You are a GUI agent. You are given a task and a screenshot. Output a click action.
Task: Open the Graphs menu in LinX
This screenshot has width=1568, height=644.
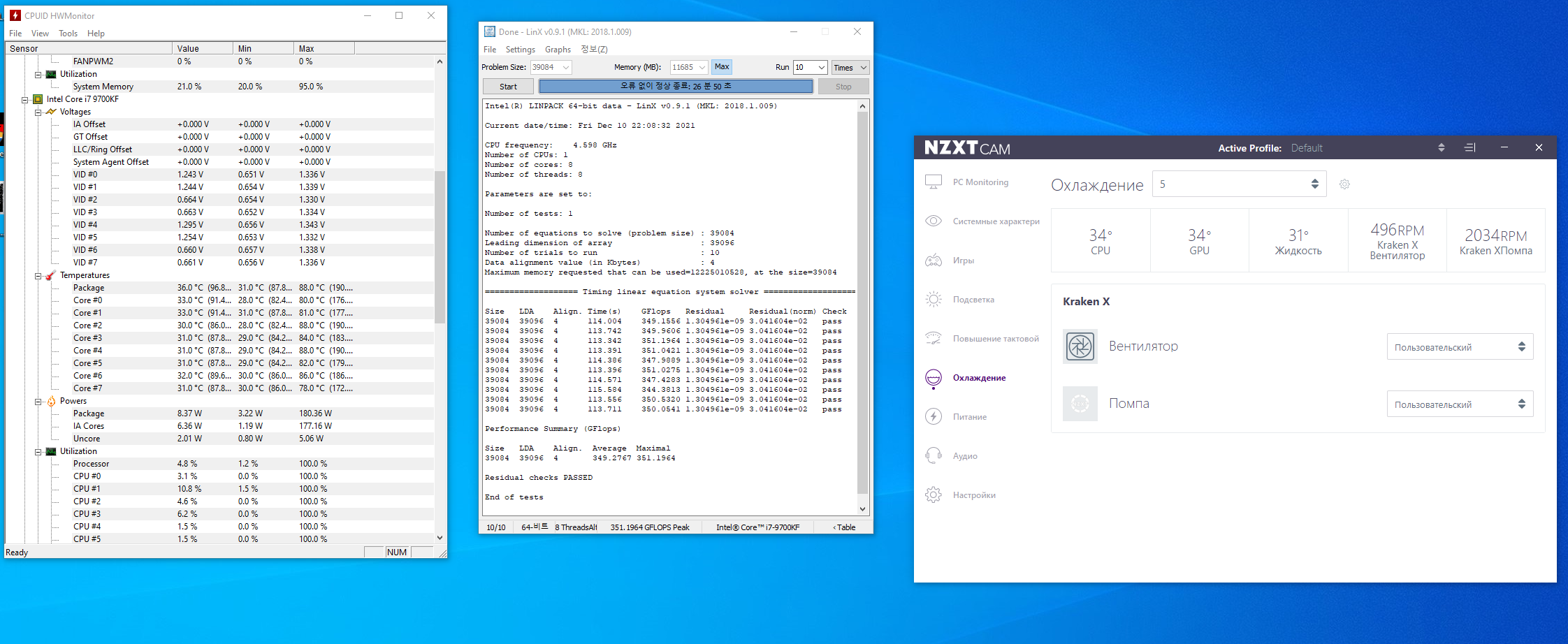pyautogui.click(x=558, y=50)
